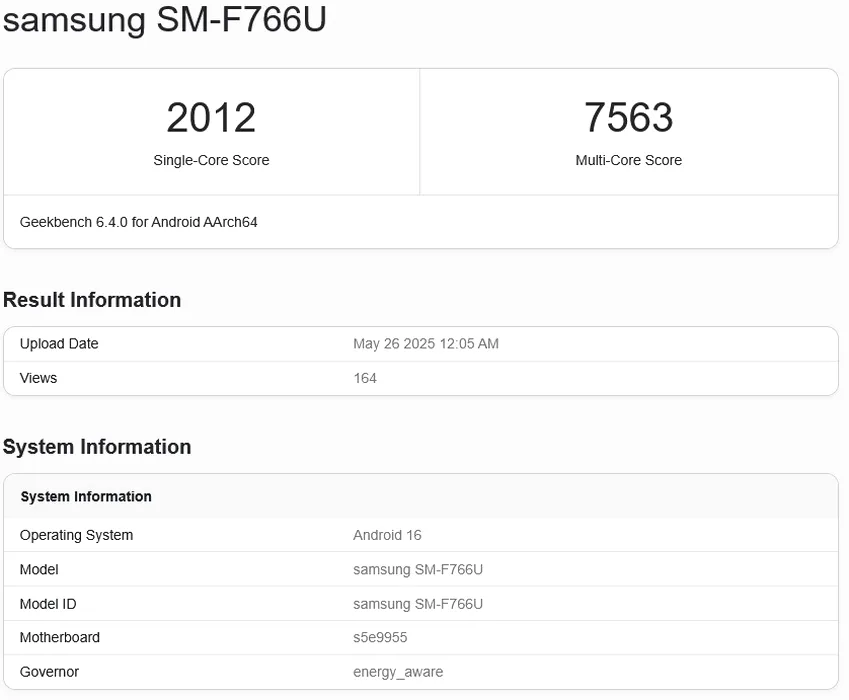Click the large System Information section heading
Screen dimensions: 849x700
tap(97, 447)
